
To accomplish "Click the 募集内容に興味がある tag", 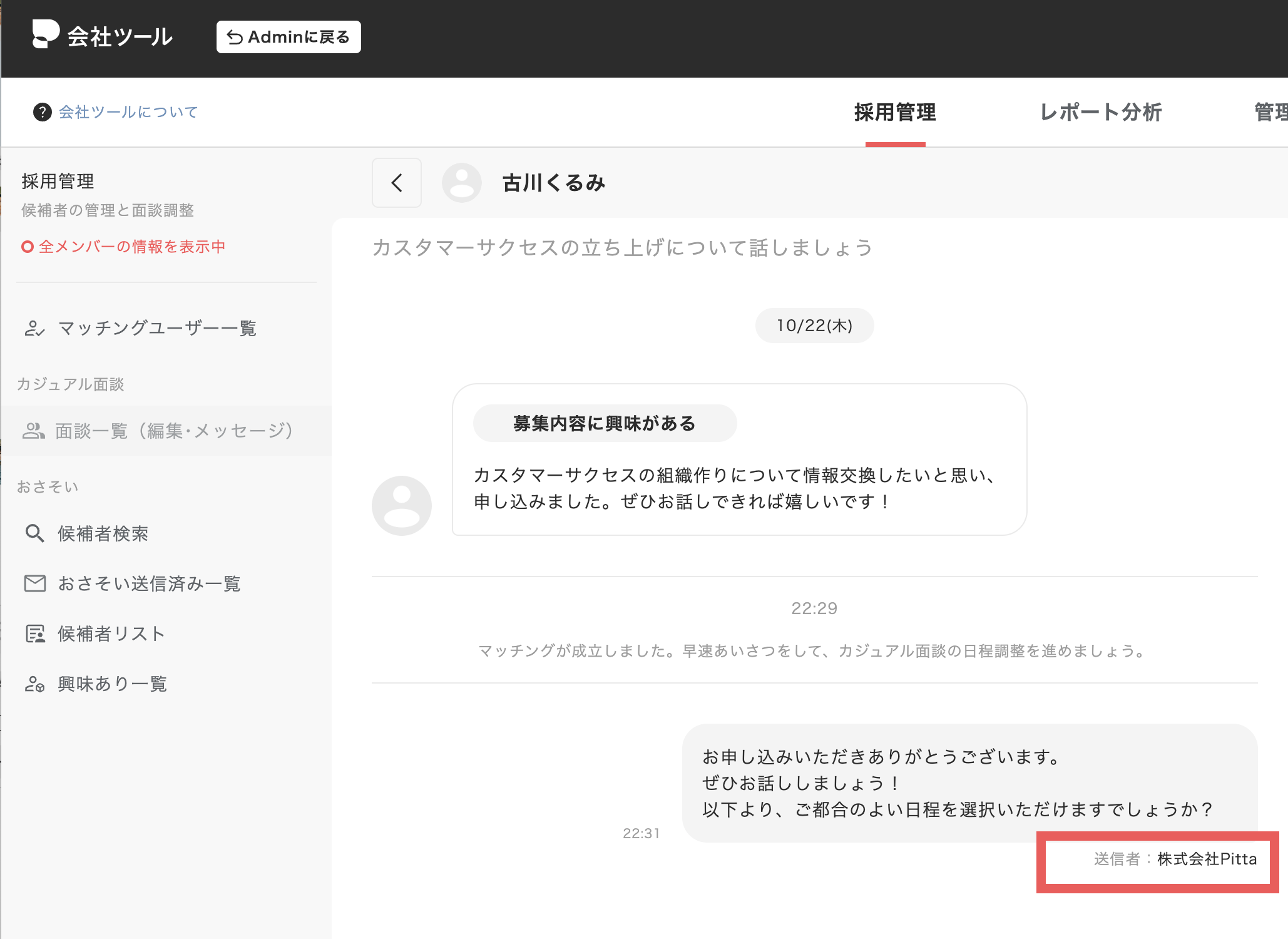I will tap(605, 423).
